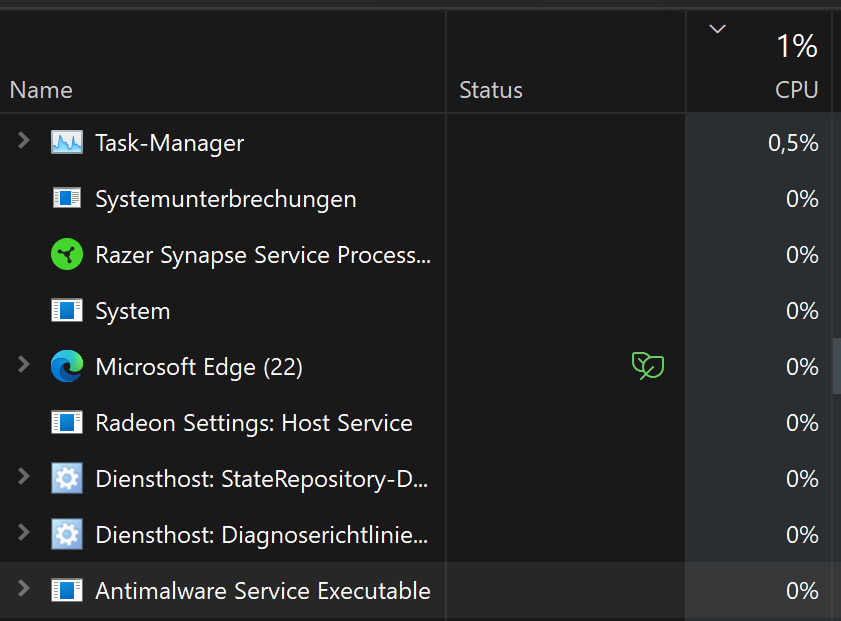Select the Razer Synapse Service Process row
841x621 pixels.
(x=262, y=255)
